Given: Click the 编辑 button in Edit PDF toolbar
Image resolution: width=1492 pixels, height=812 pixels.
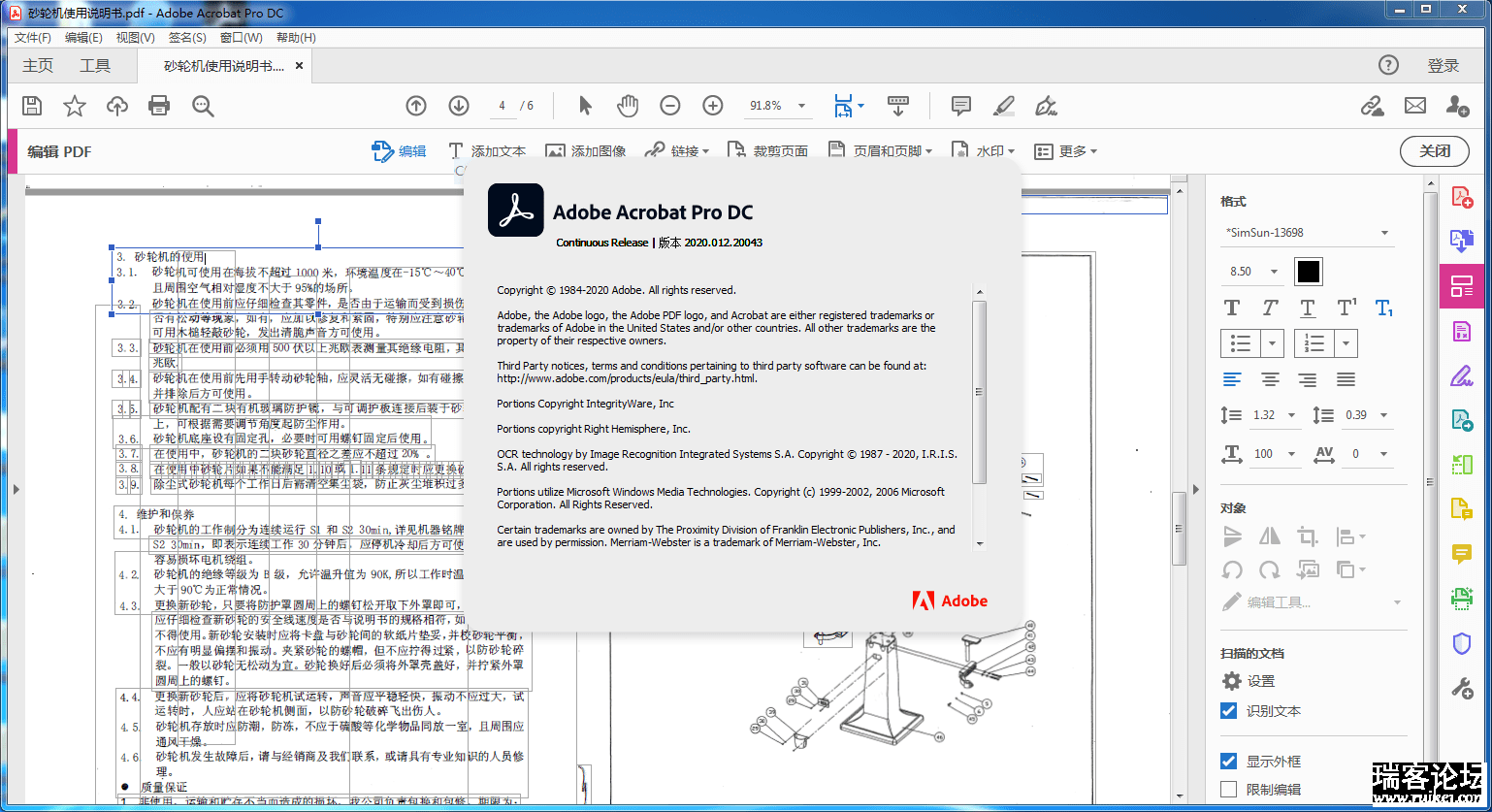Looking at the screenshot, I should [x=400, y=151].
